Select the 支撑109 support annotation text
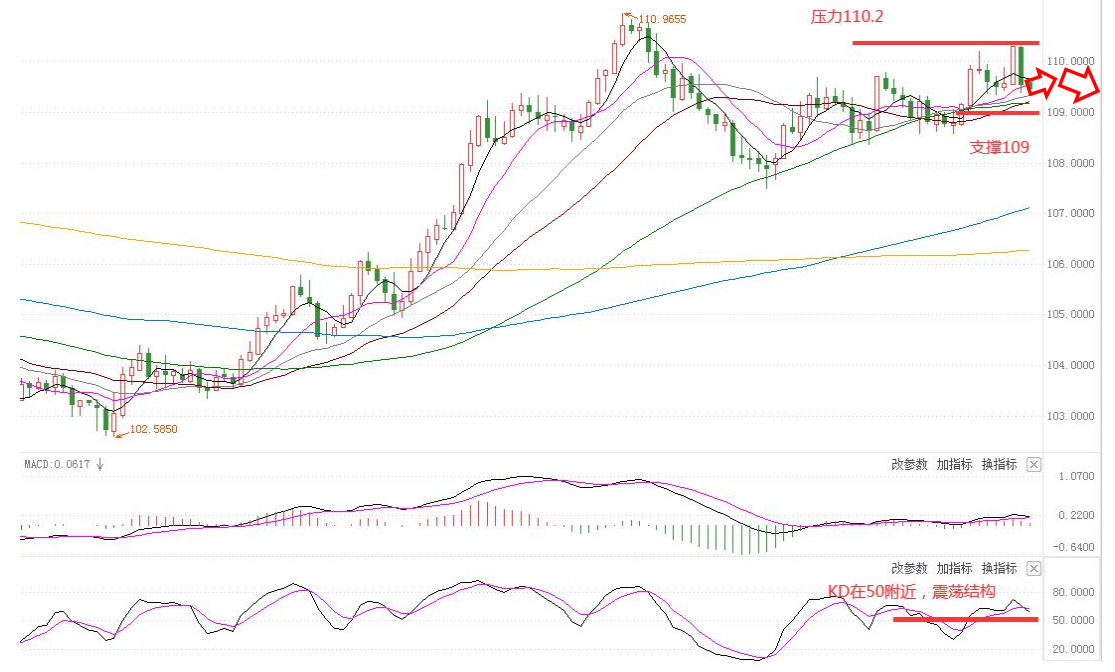The height and width of the screenshot is (672, 1115). 999,146
